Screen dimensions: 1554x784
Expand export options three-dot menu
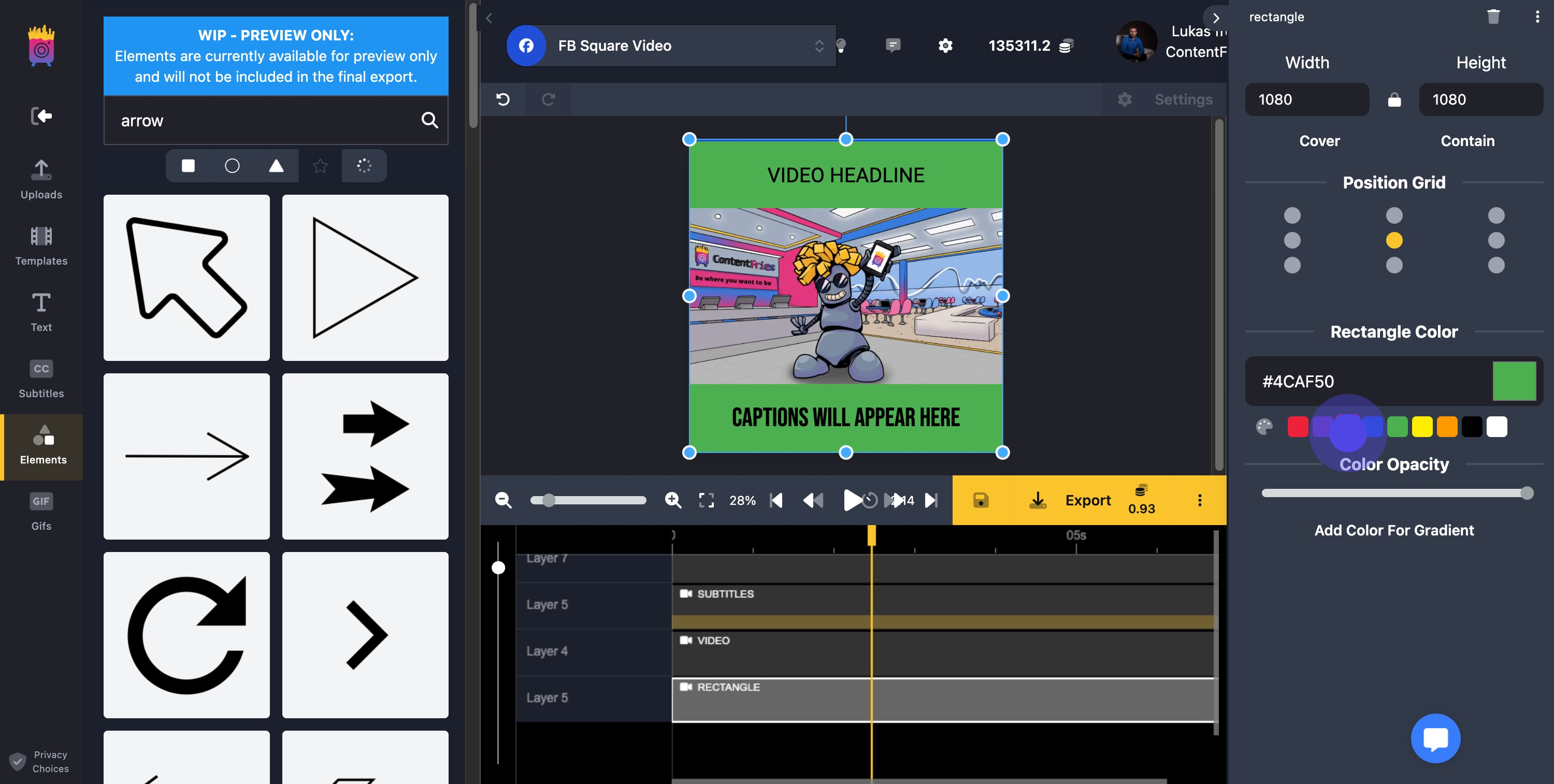pyautogui.click(x=1199, y=500)
